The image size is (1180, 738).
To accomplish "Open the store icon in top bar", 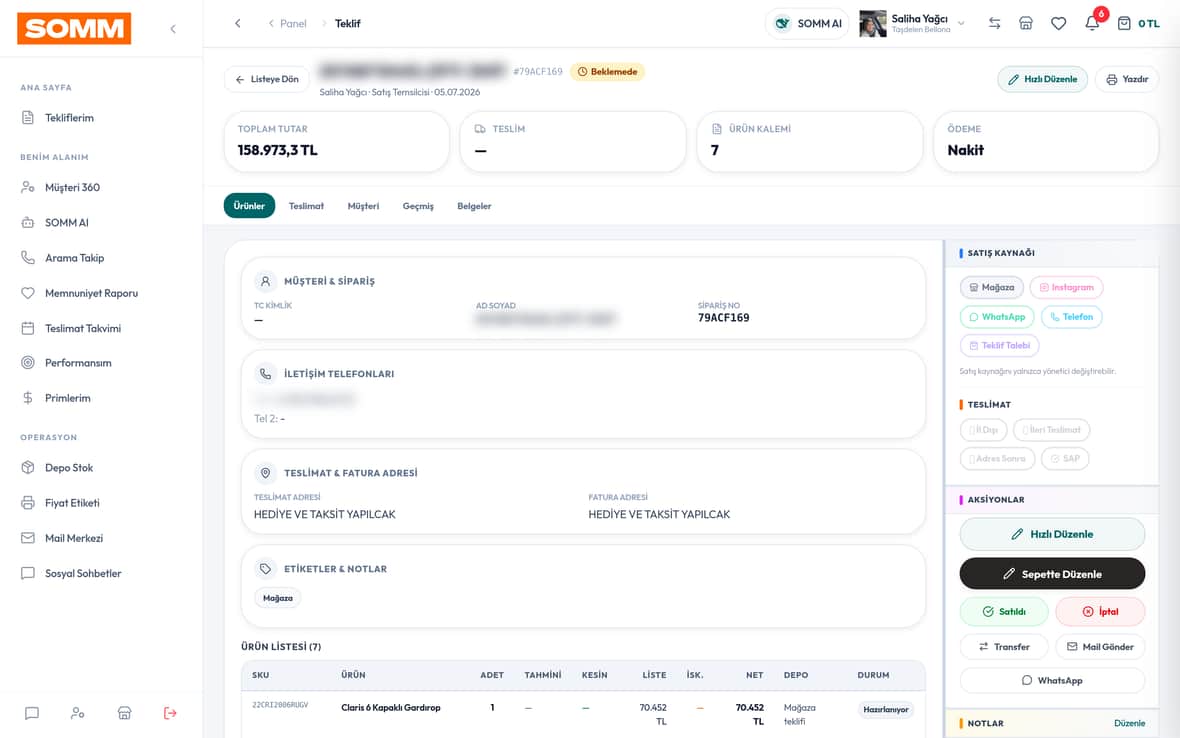I will (x=1026, y=23).
